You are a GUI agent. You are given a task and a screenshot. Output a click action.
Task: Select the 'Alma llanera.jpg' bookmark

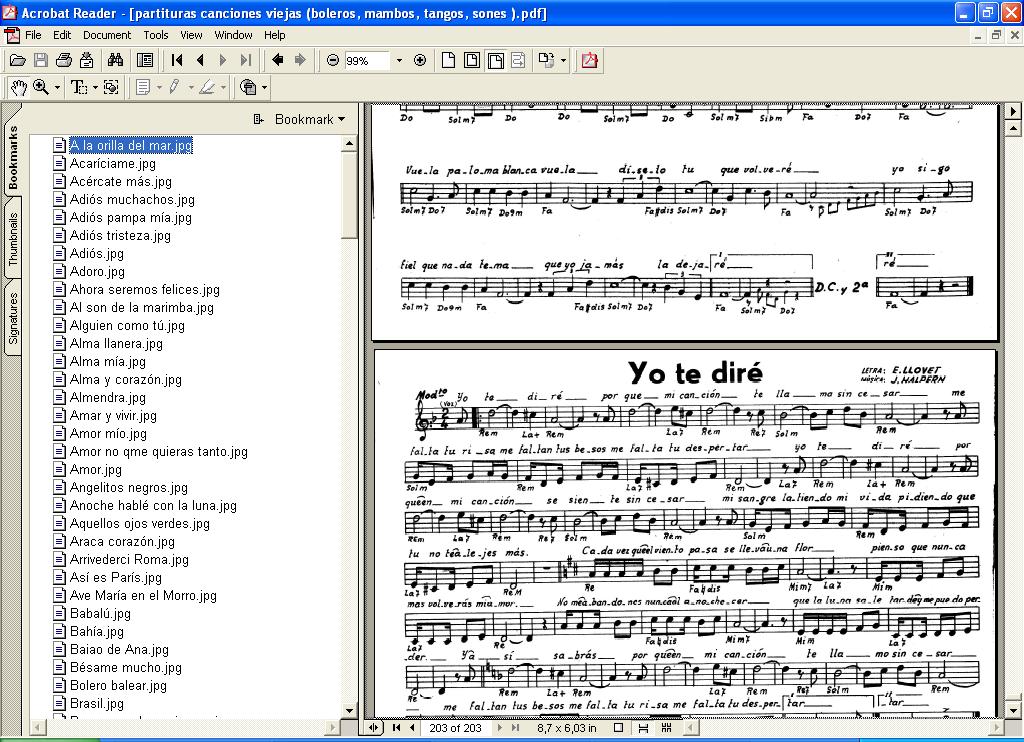(116, 344)
